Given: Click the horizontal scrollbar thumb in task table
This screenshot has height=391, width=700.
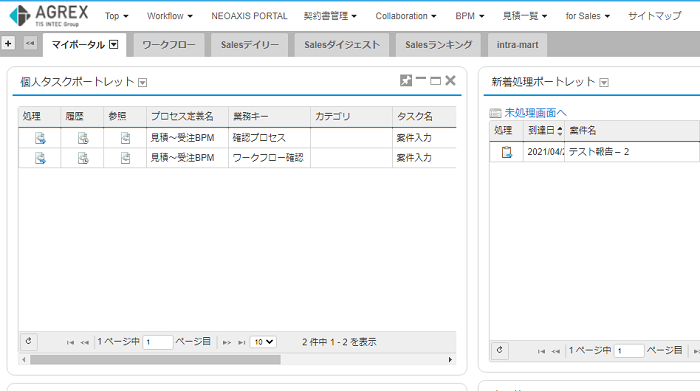Looking at the screenshot, I should tap(155, 359).
